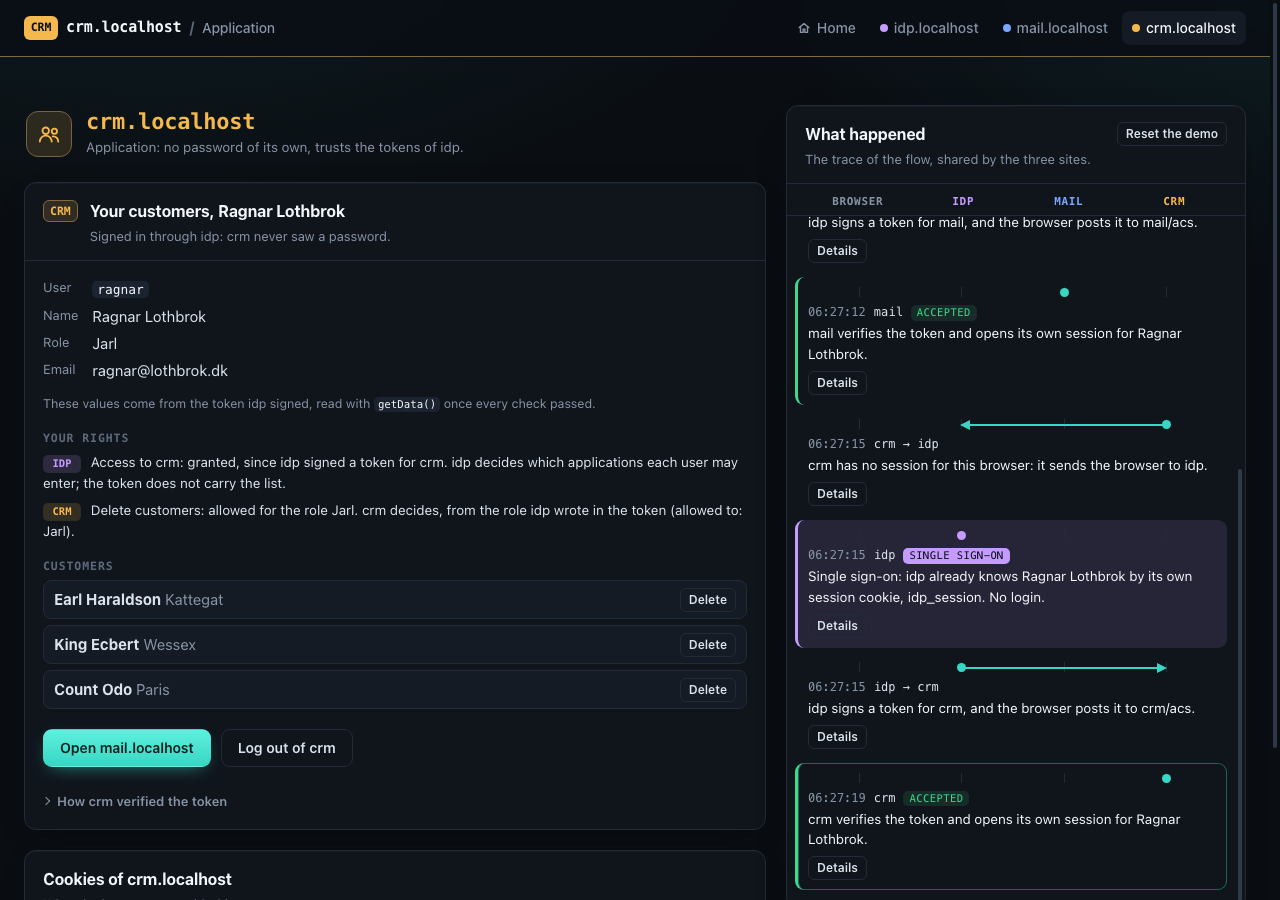
Task: Click the CRM column header in trace
Action: 1173,201
